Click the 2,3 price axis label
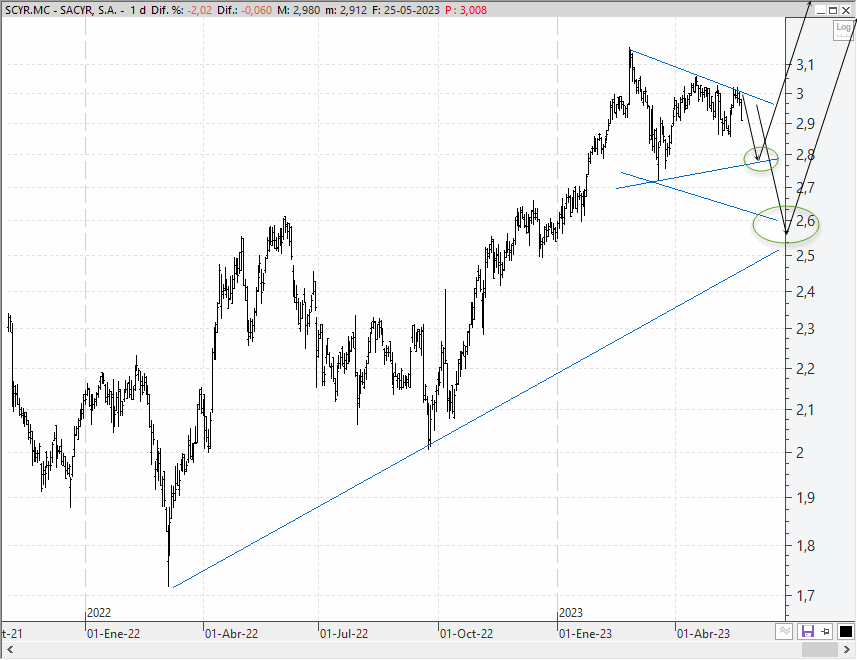Screen dimensions: 857x660 [805, 329]
